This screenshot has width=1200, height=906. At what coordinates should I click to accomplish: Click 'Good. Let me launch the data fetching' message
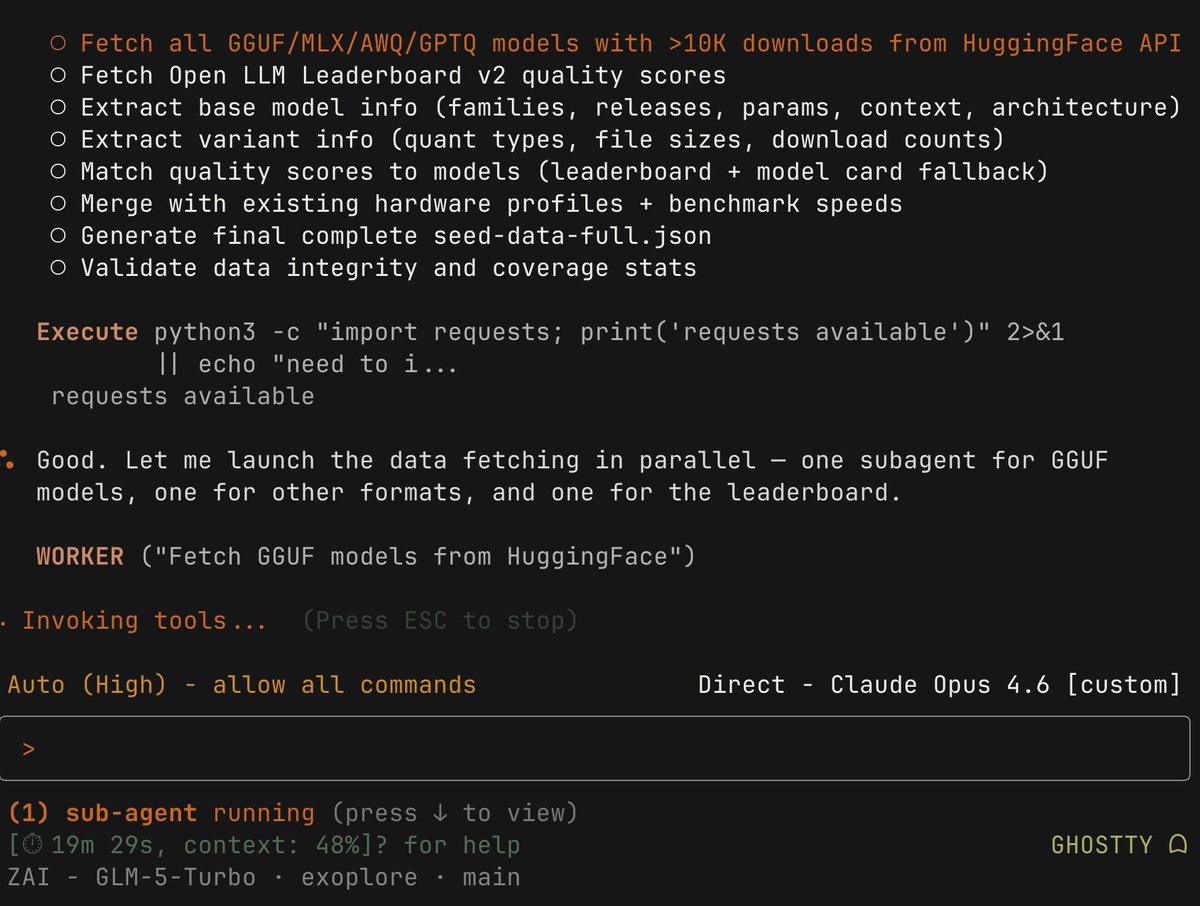pyautogui.click(x=572, y=476)
